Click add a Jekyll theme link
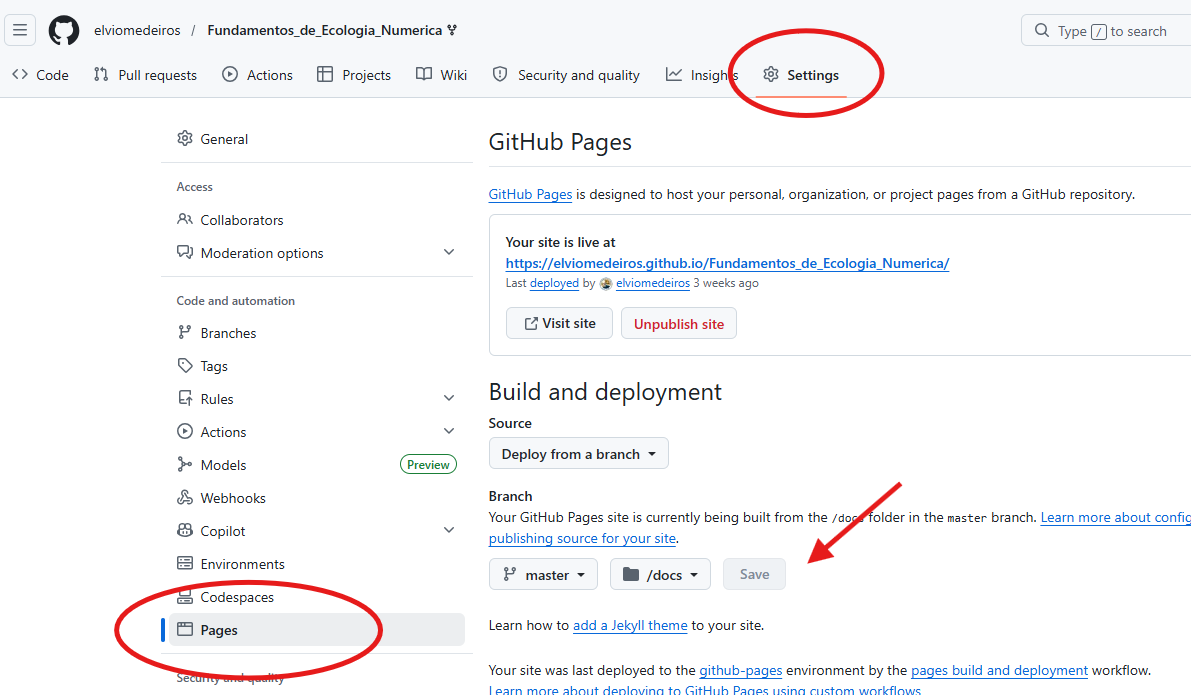Screen dimensions: 1191x695 click(x=630, y=625)
